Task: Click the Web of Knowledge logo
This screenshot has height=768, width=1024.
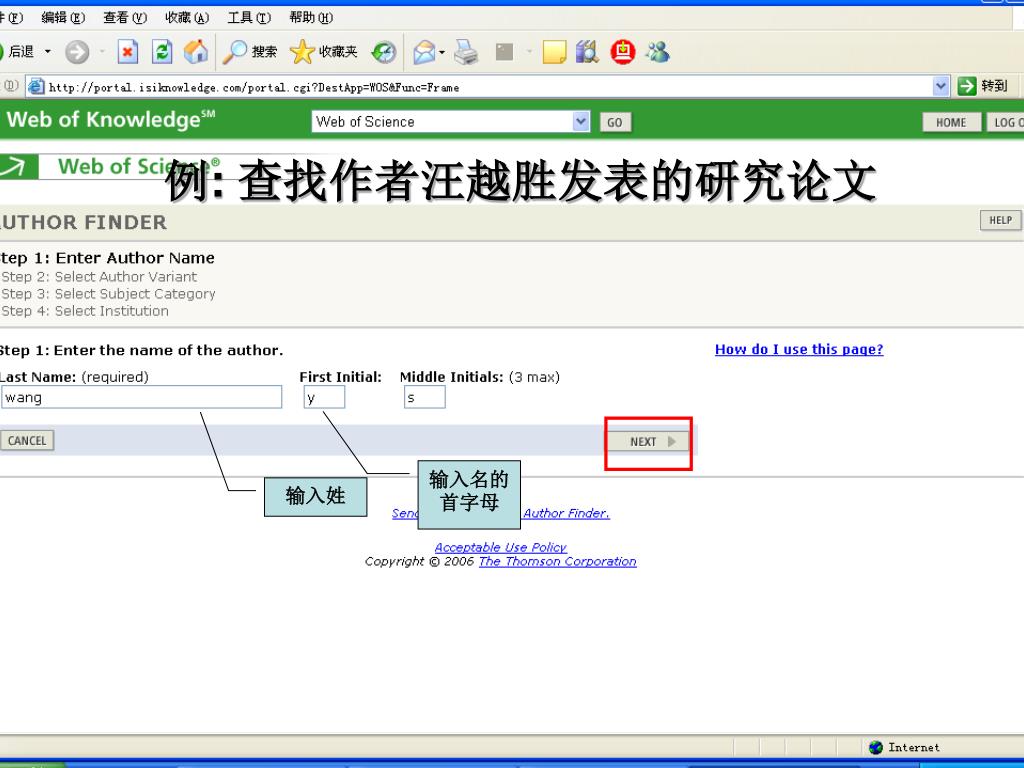Action: [x=110, y=120]
